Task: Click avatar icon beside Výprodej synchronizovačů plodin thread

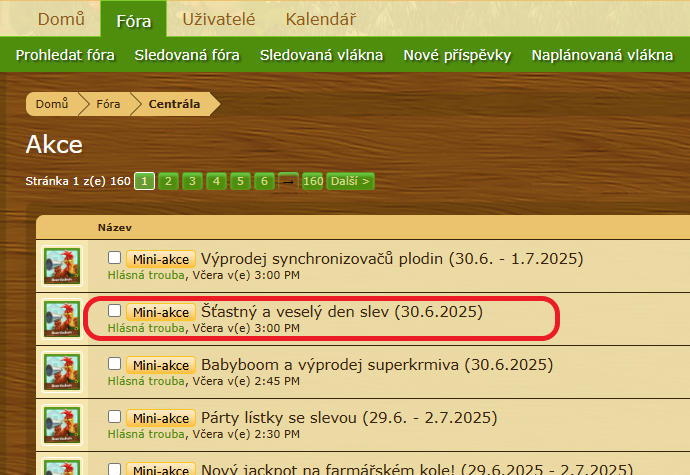Action: tap(61, 266)
